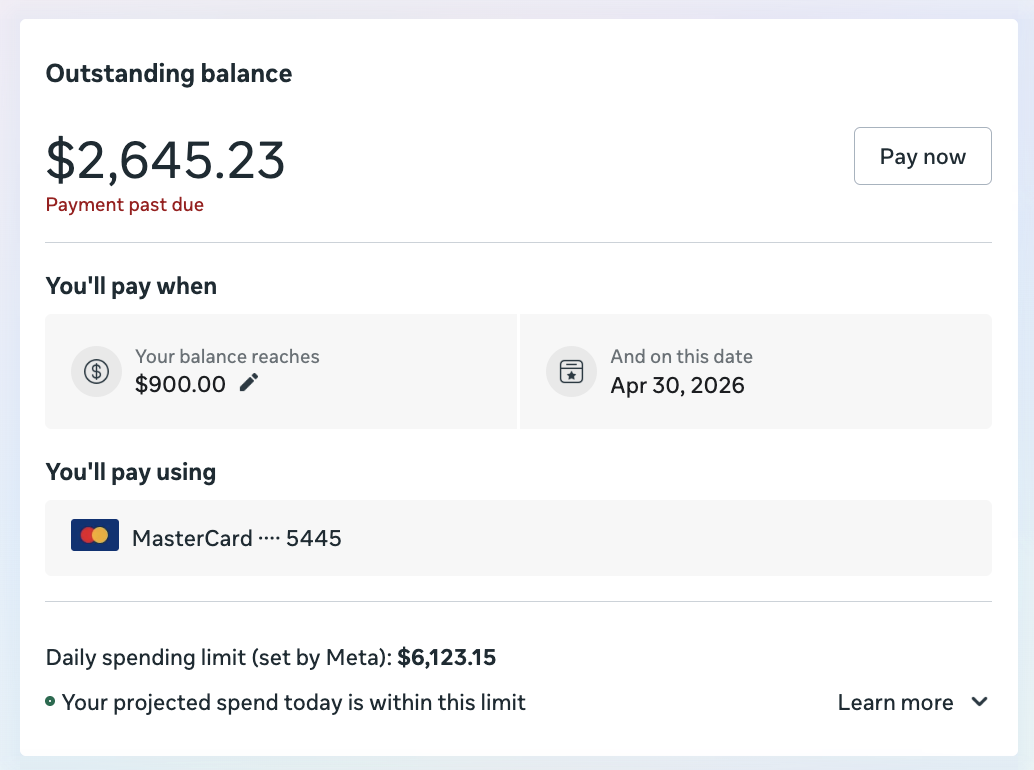Select the MasterCard 5445 payment method row
Image resolution: width=1034 pixels, height=770 pixels.
coord(518,538)
